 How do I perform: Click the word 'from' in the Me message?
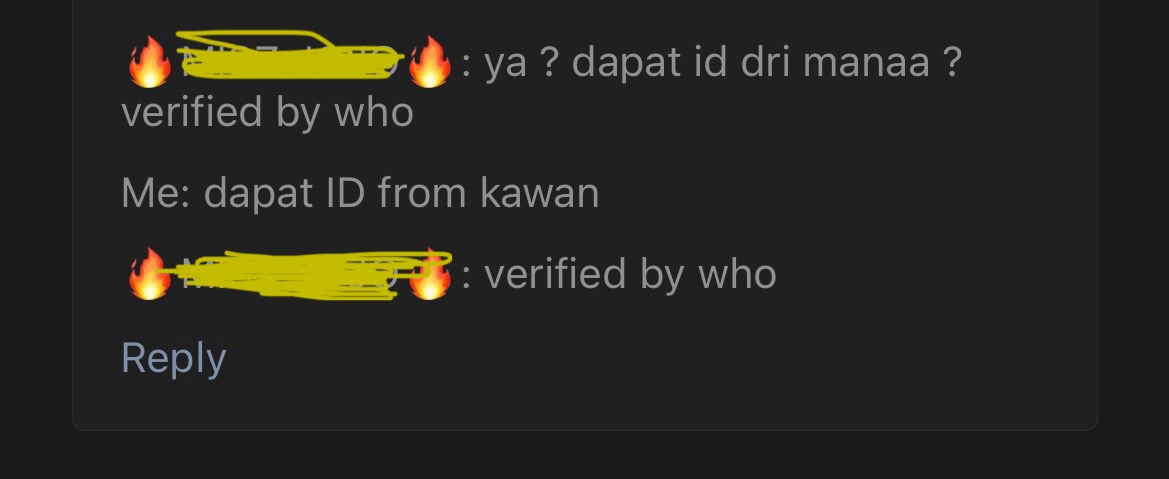click(423, 193)
